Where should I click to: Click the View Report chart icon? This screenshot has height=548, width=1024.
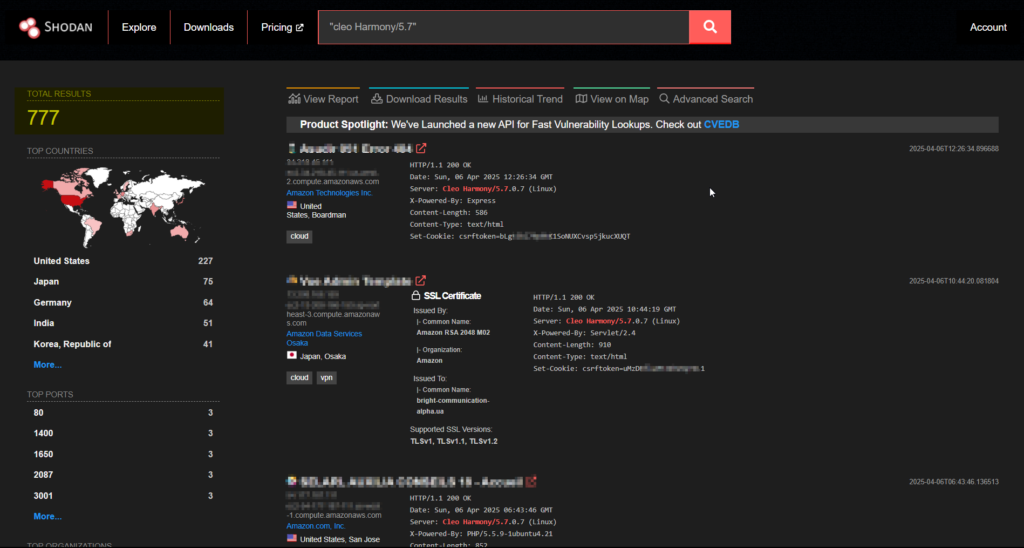(x=295, y=99)
